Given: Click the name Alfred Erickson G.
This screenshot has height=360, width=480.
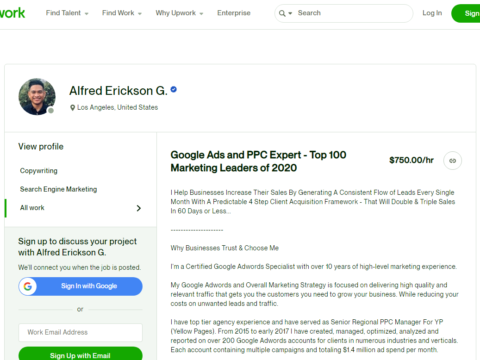Looking at the screenshot, I should click(x=118, y=91).
